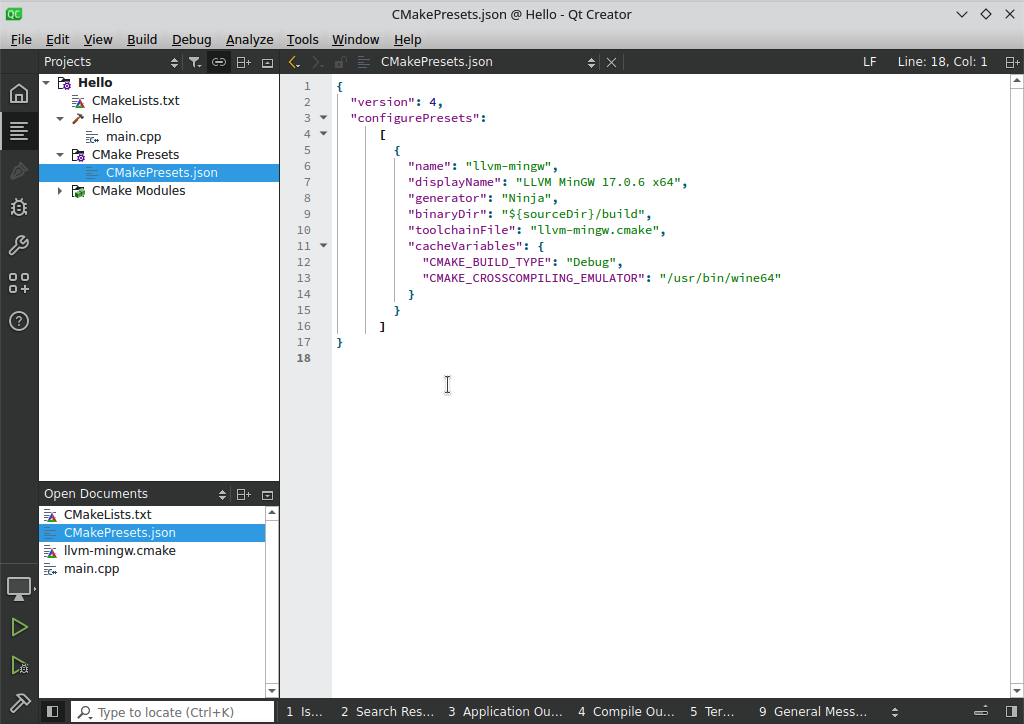This screenshot has width=1024, height=724.
Task: Open the Compile Output pane tab
Action: [x=626, y=712]
